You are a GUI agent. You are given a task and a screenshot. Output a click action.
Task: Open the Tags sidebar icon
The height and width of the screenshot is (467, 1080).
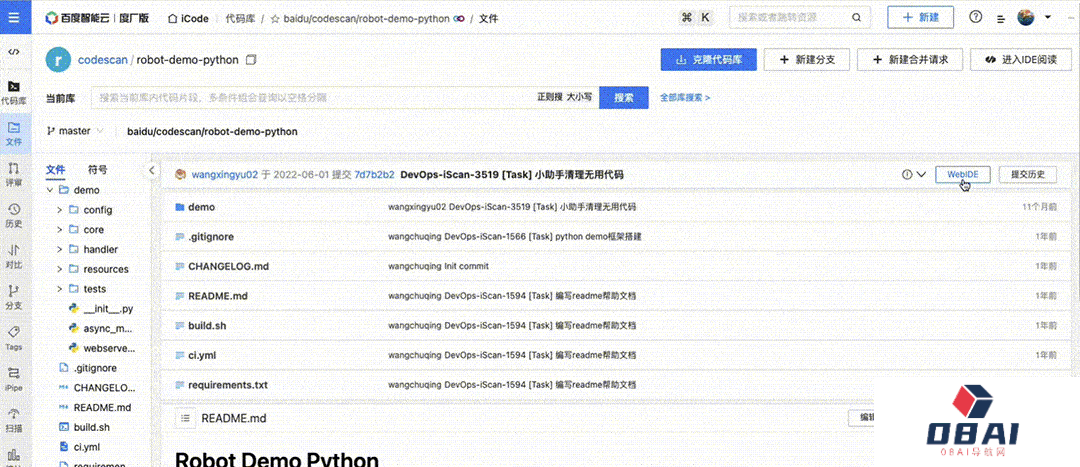[14, 337]
